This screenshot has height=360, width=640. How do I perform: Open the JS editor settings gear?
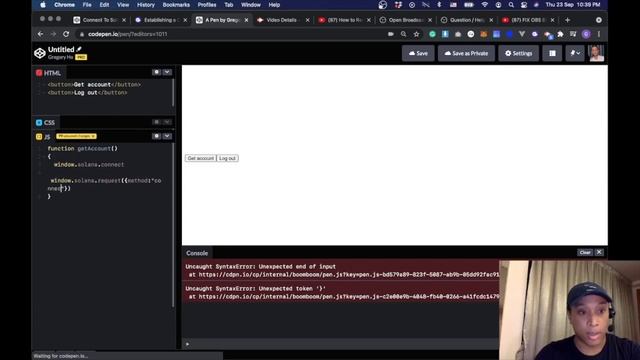coord(156,136)
